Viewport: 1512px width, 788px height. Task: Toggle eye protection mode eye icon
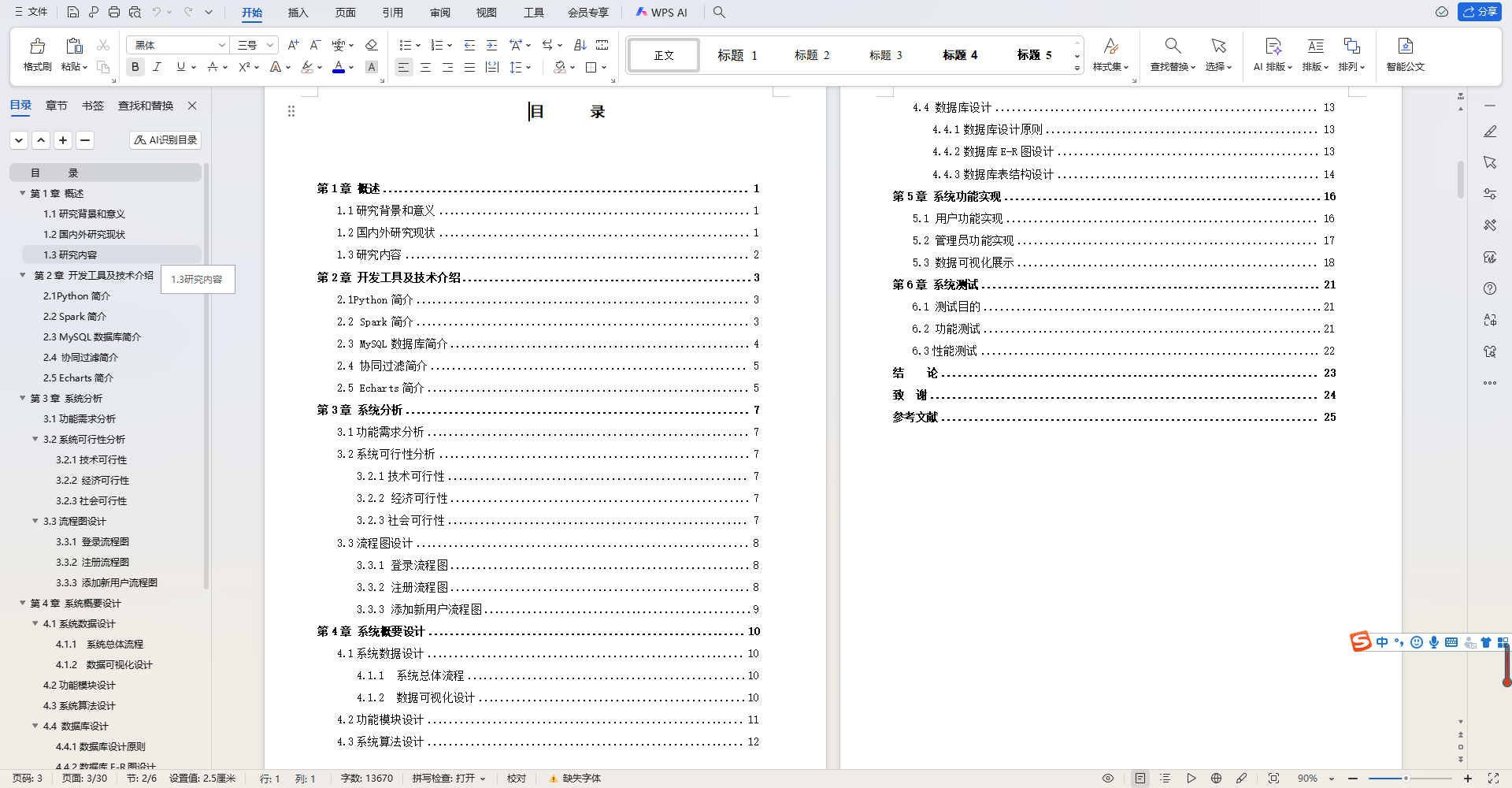point(1108,778)
